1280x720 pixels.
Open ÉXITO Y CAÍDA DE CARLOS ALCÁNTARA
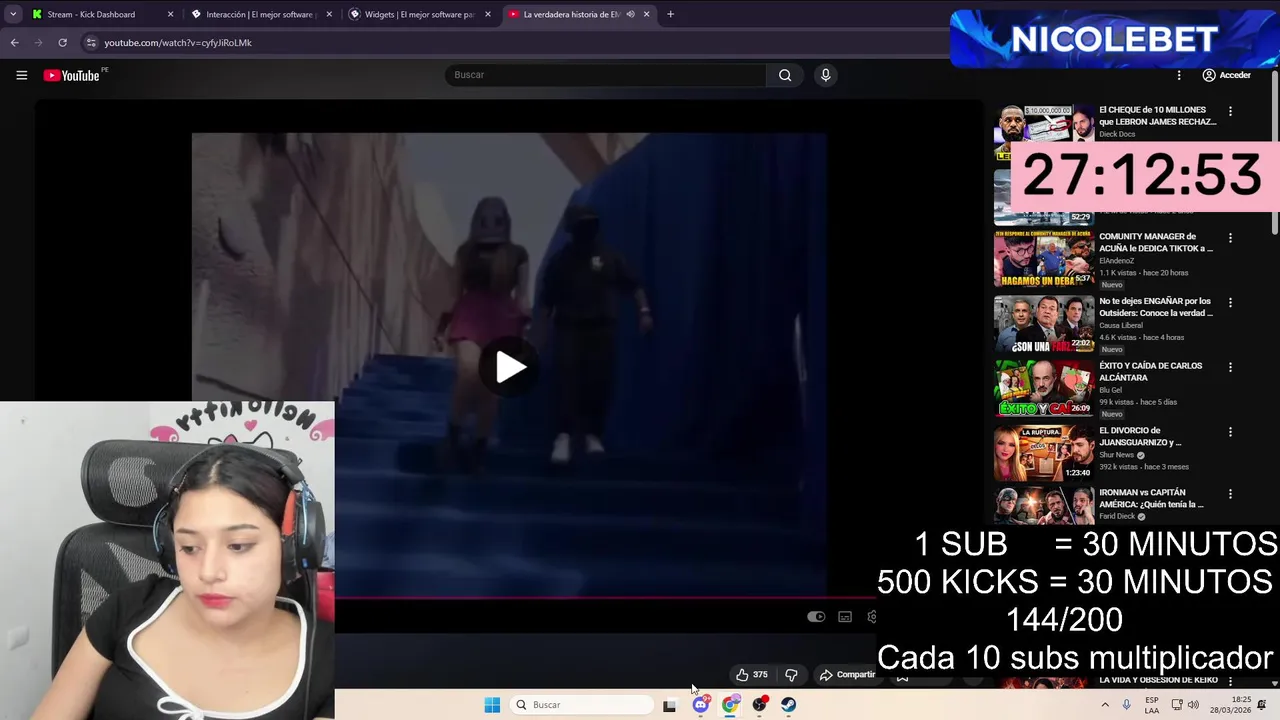coord(1150,372)
